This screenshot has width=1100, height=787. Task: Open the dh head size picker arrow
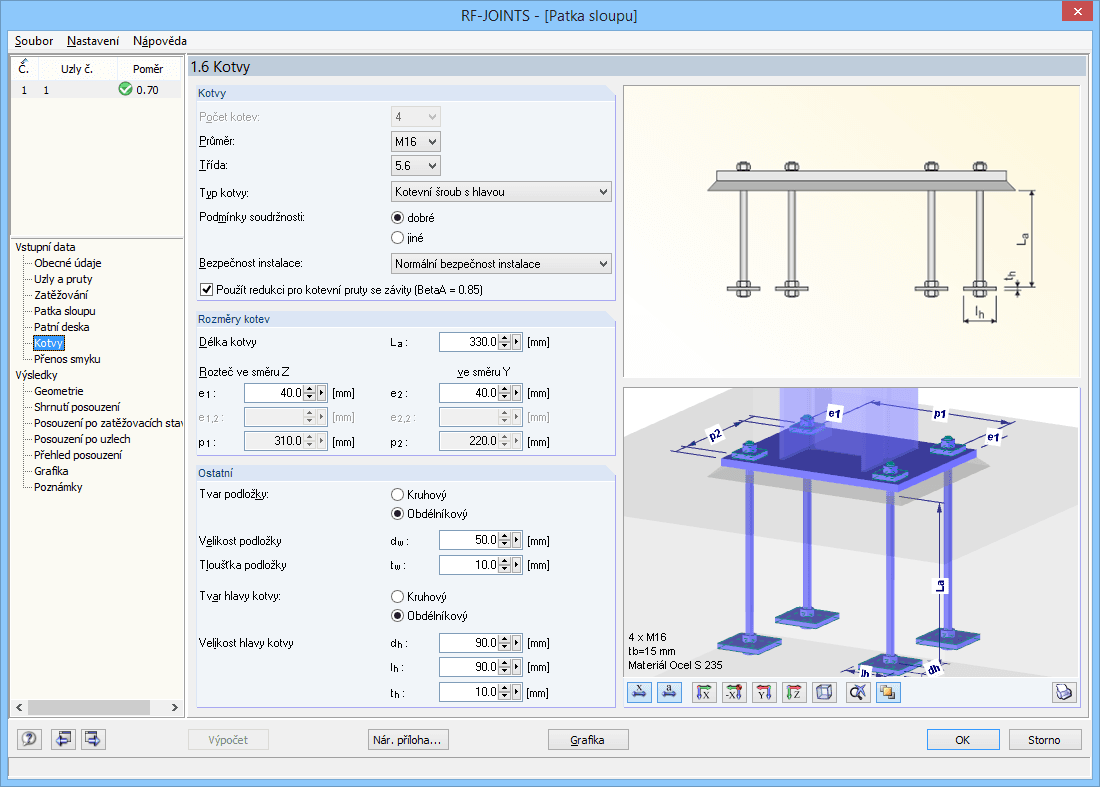[517, 643]
